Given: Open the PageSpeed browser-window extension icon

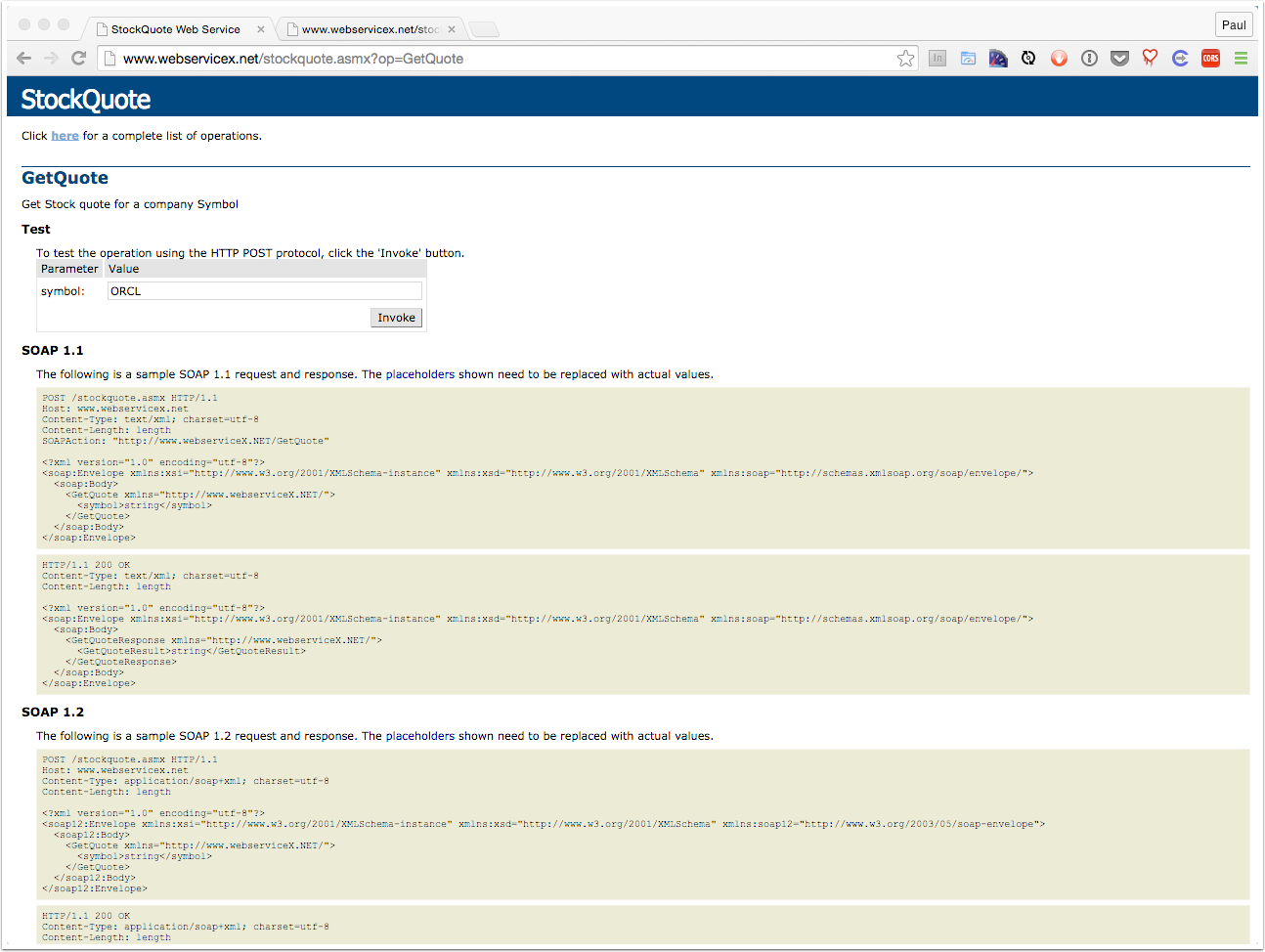Looking at the screenshot, I should click(x=968, y=59).
